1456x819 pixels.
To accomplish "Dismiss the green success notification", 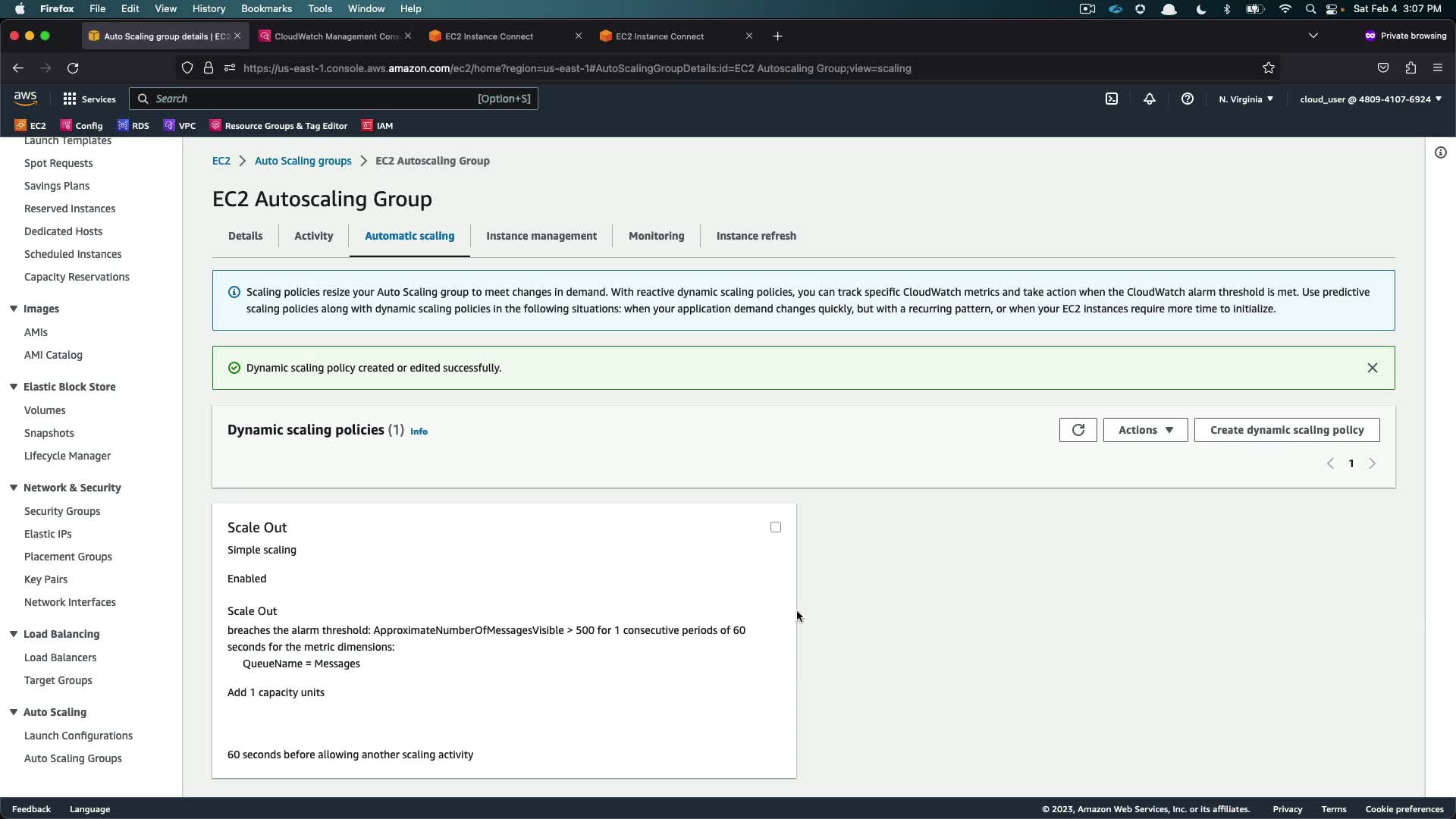I will [1372, 368].
